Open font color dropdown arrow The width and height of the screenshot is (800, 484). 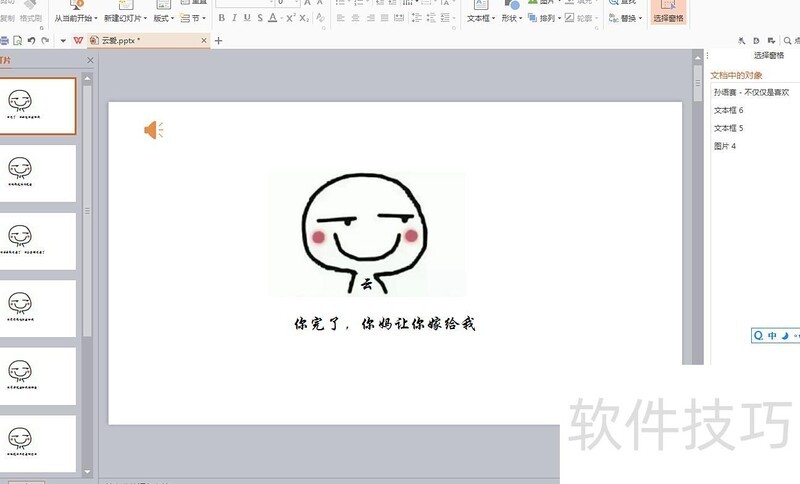click(x=281, y=18)
